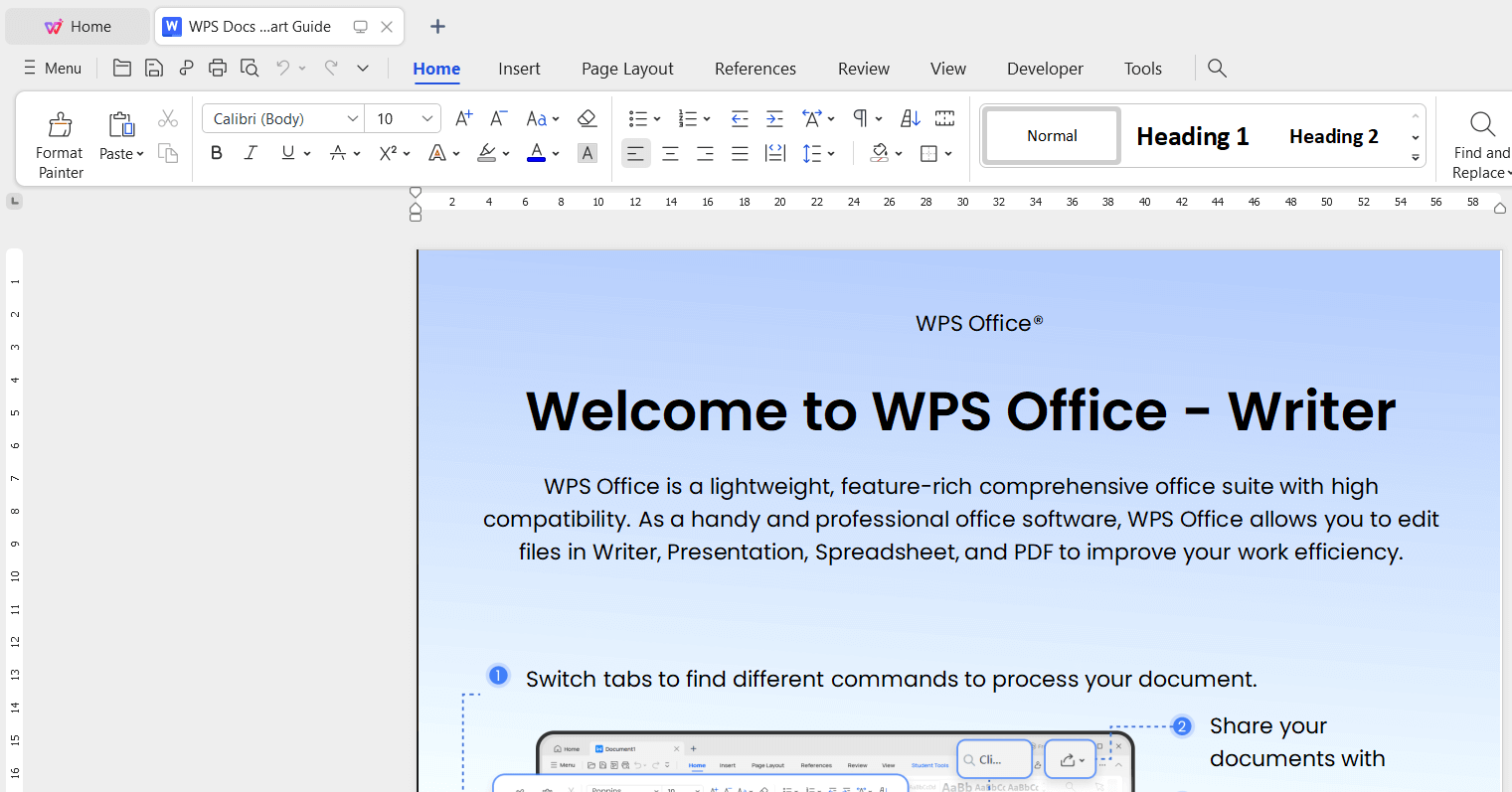This screenshot has width=1512, height=792.
Task: Open the Font Color dropdown arrow
Action: (x=556, y=152)
